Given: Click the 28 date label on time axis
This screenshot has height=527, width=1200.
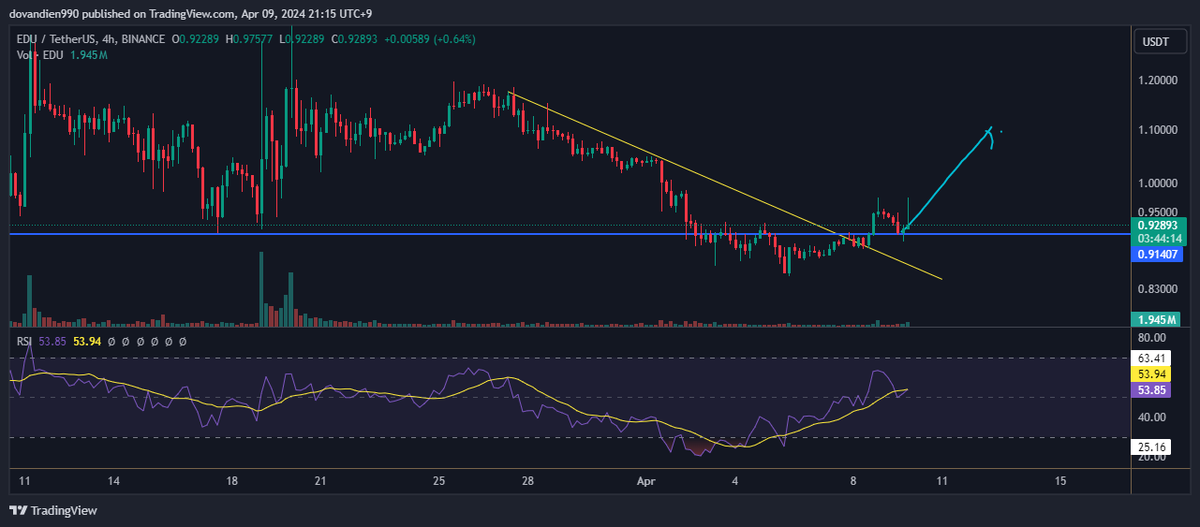Looking at the screenshot, I should point(528,481).
